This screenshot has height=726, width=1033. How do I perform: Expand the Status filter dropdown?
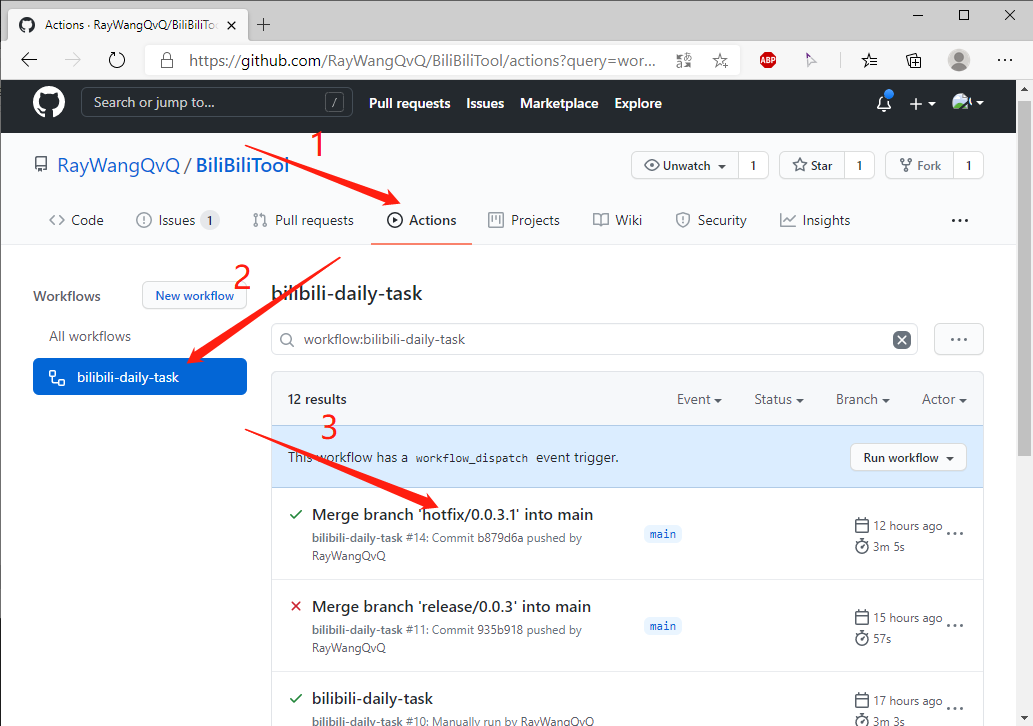tap(779, 399)
